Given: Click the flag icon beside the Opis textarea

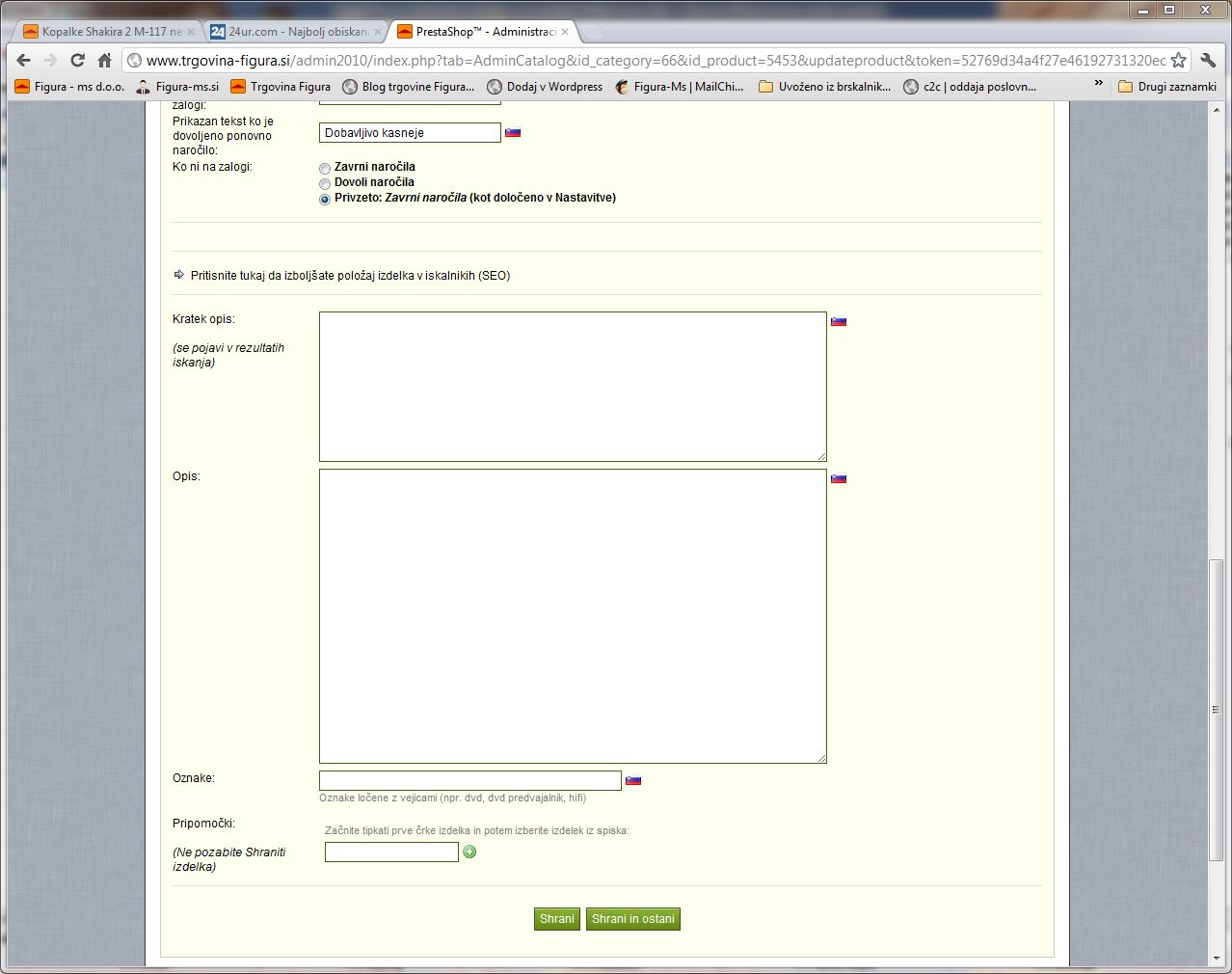Looking at the screenshot, I should (x=839, y=478).
